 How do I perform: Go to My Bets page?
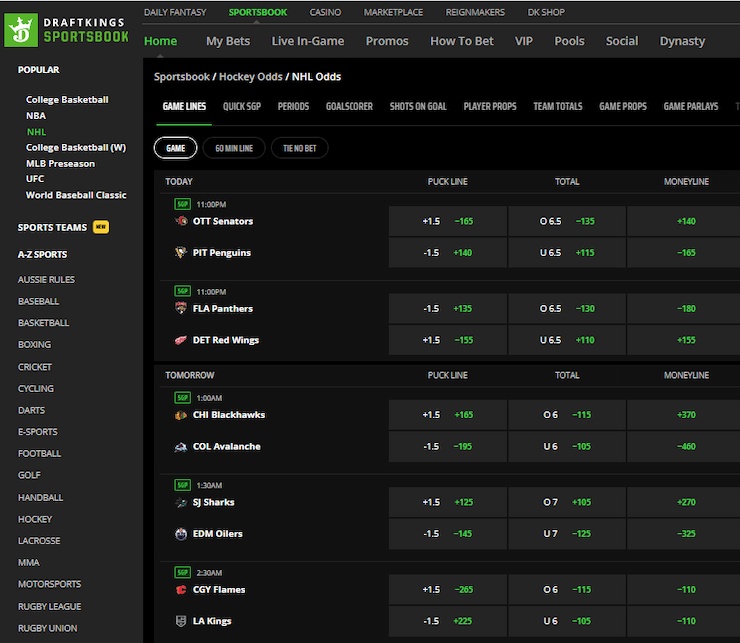pos(228,41)
